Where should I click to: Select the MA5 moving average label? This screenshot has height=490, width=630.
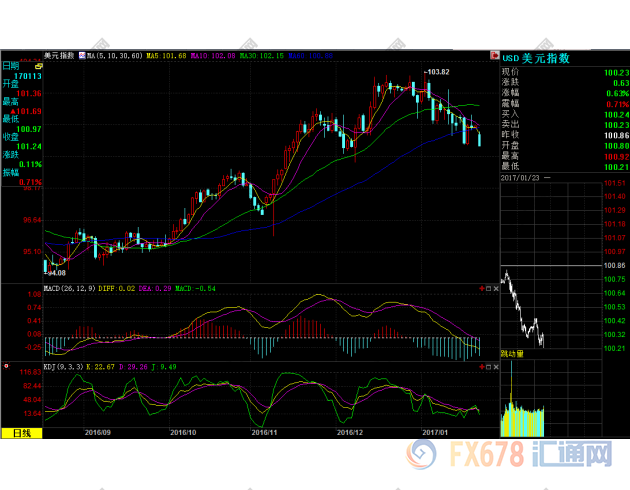pyautogui.click(x=166, y=56)
